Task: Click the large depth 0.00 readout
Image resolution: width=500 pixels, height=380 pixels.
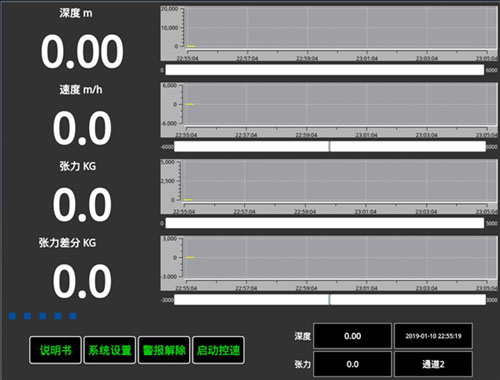Action: click(82, 52)
